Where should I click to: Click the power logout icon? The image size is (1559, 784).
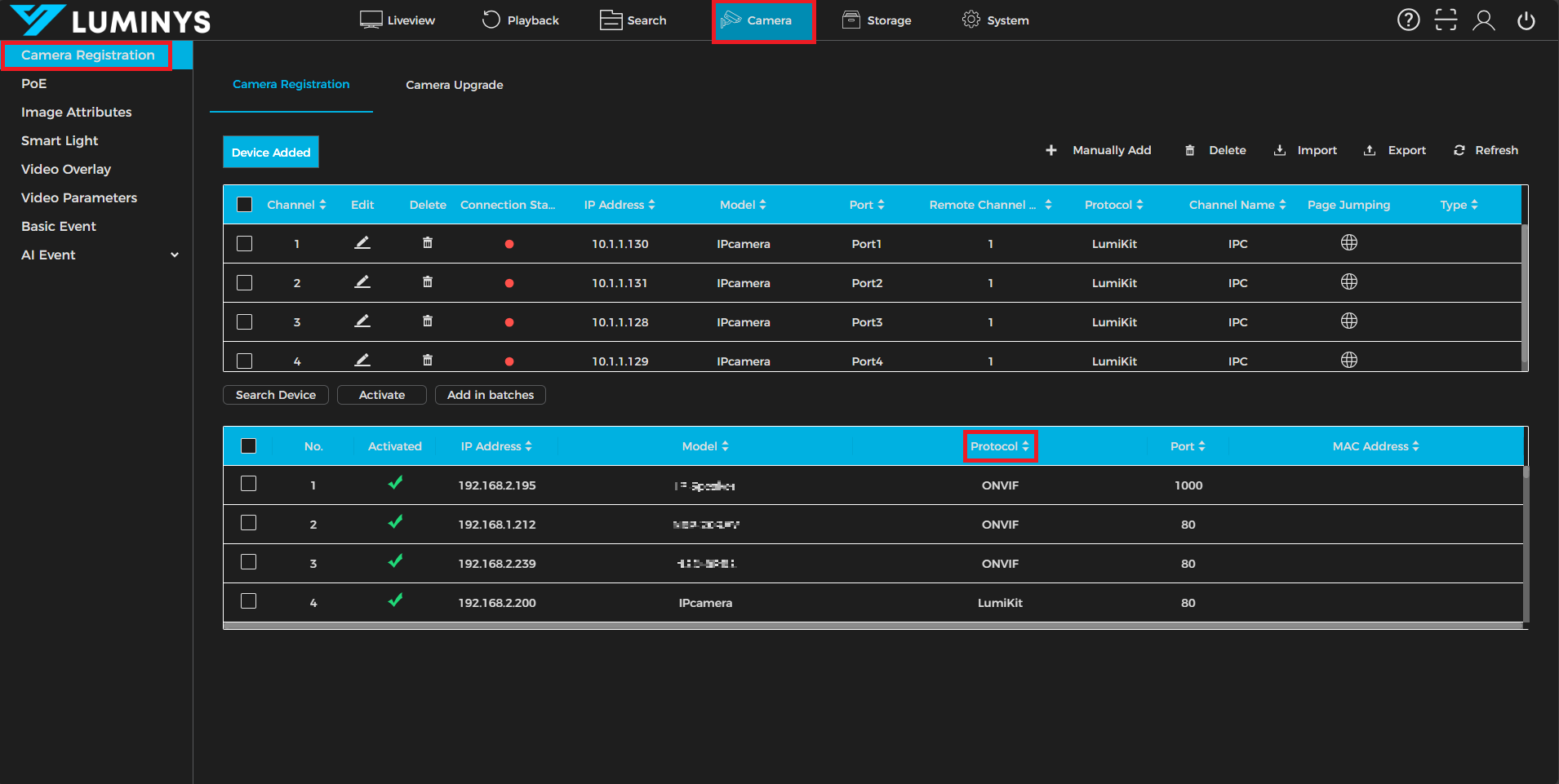point(1526,20)
